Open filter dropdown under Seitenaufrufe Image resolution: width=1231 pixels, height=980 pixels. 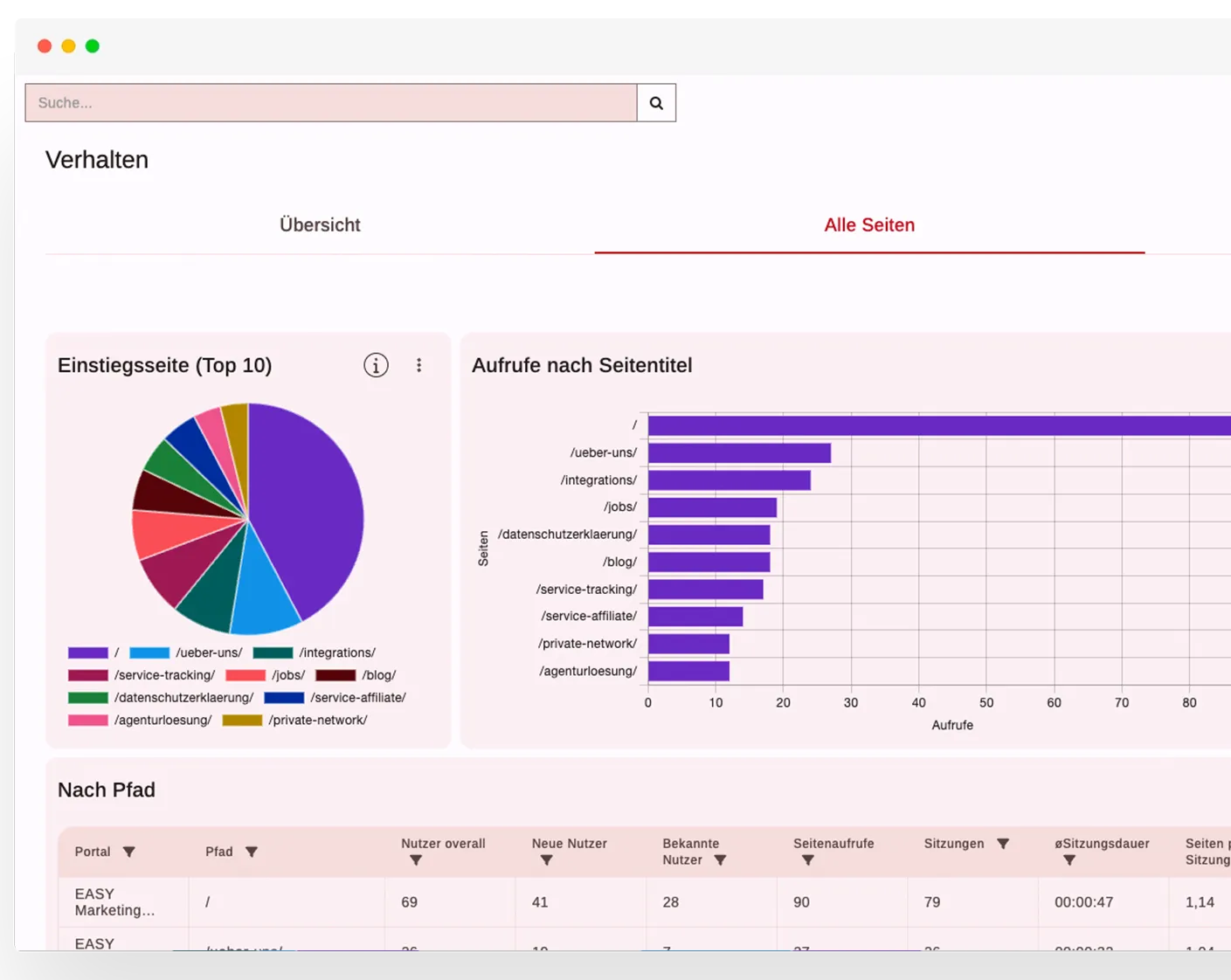(x=808, y=860)
